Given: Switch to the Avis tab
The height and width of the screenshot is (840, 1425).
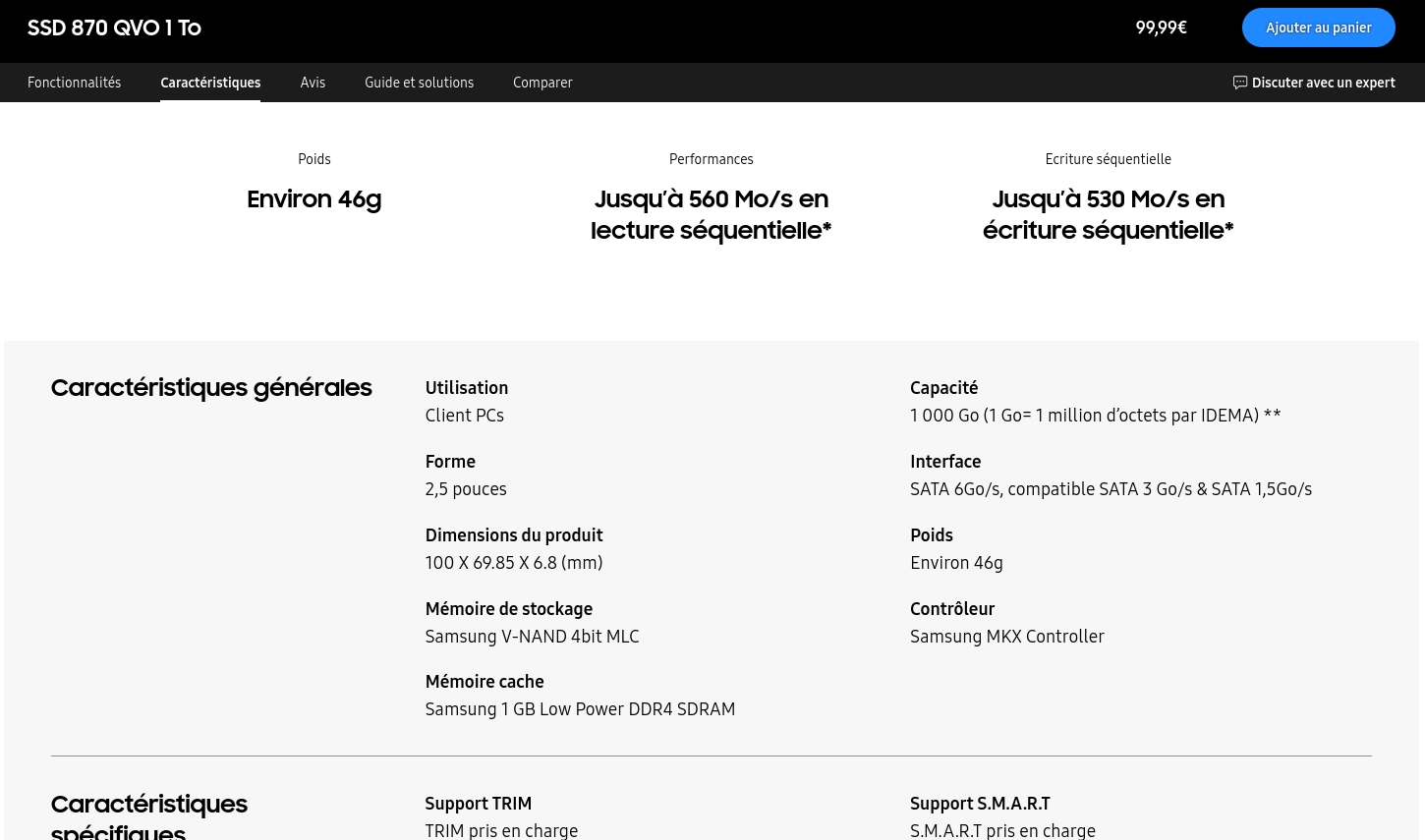Looking at the screenshot, I should (x=313, y=83).
